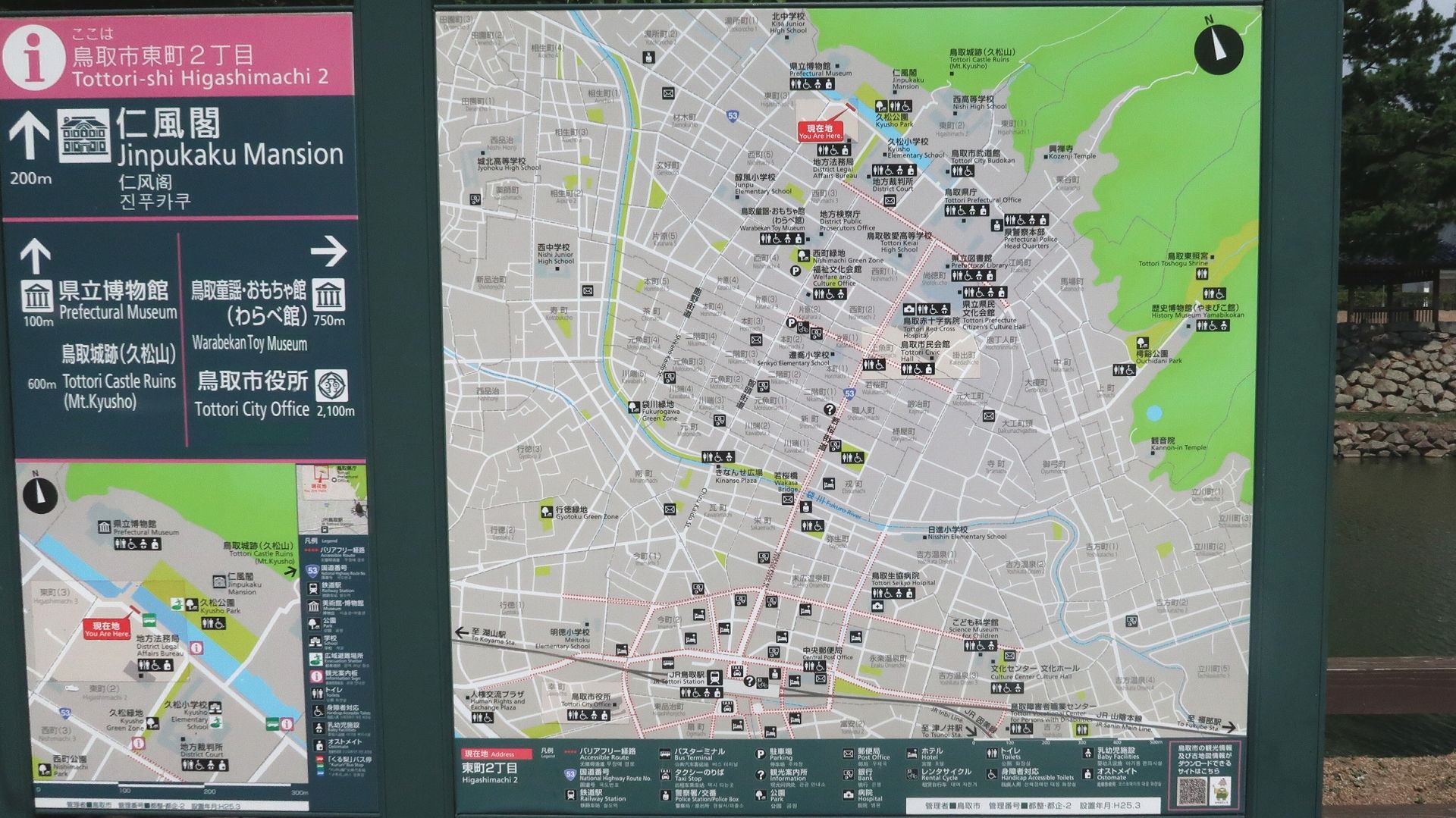The image size is (1456, 818).
Task: Click 'Nishimachi Park' label on the inset map
Action: pyautogui.click(x=70, y=769)
